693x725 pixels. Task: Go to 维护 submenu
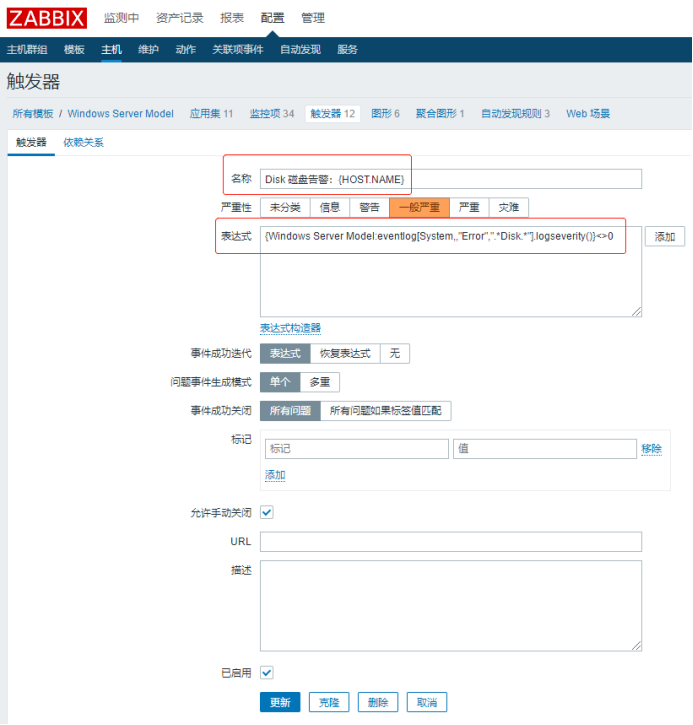point(148,49)
